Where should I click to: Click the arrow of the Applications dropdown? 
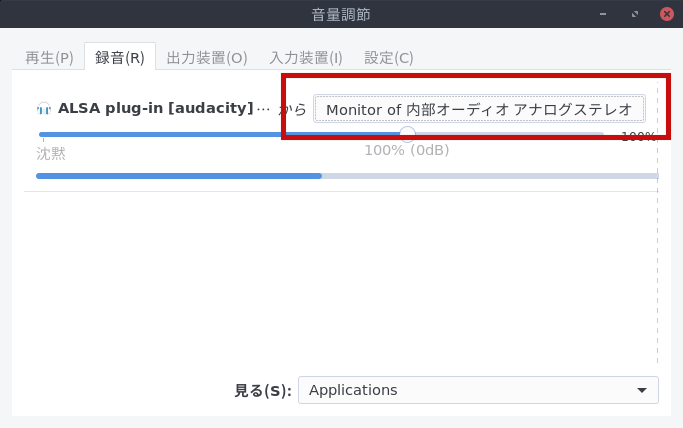pos(641,390)
